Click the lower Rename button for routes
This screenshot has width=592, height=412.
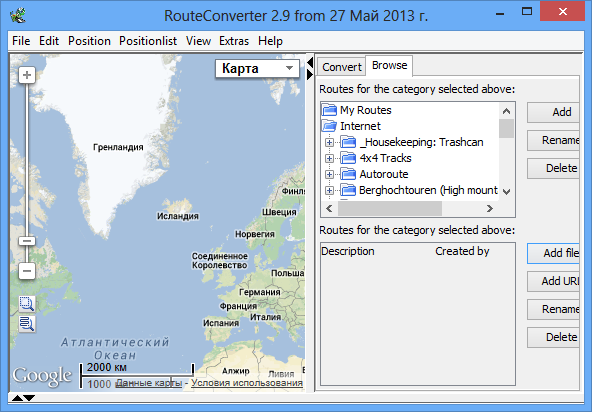tap(553, 309)
